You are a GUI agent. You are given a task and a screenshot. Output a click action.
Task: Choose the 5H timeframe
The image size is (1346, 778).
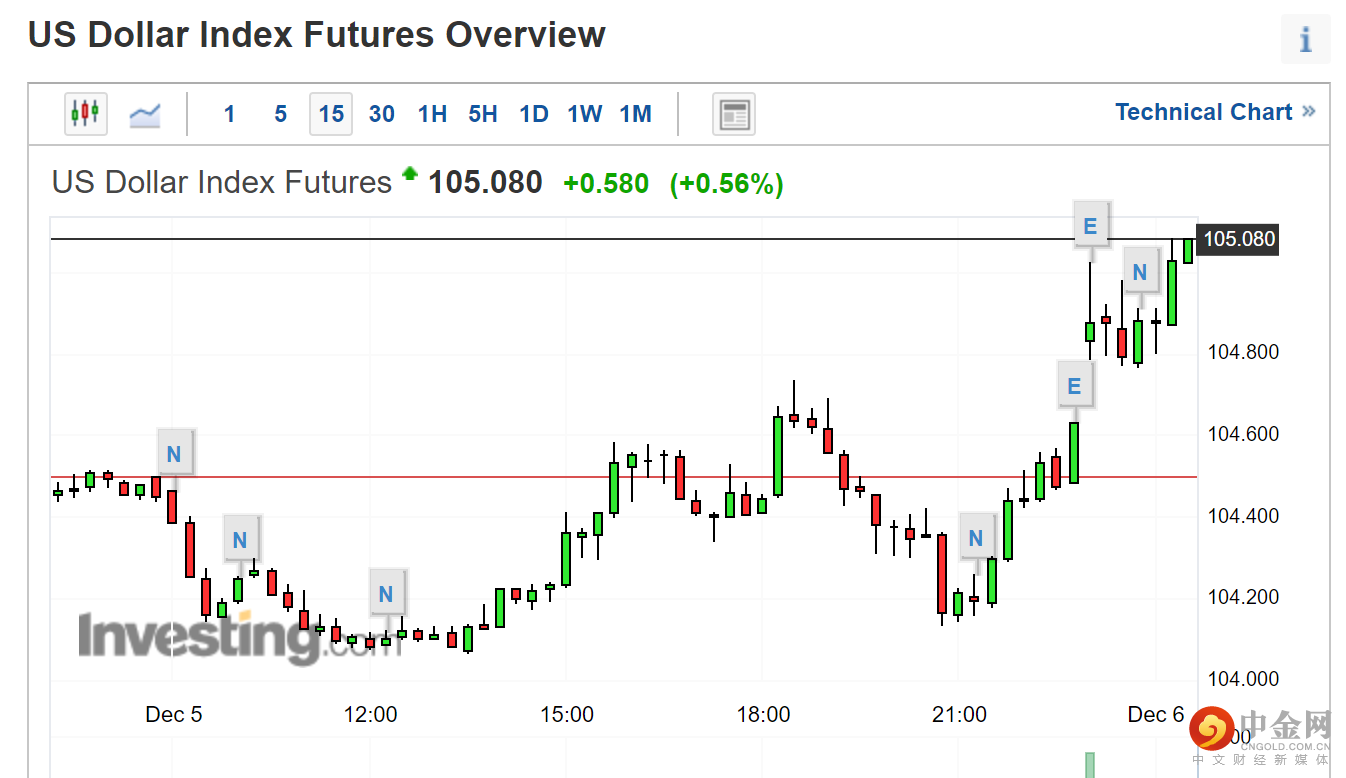tap(483, 114)
